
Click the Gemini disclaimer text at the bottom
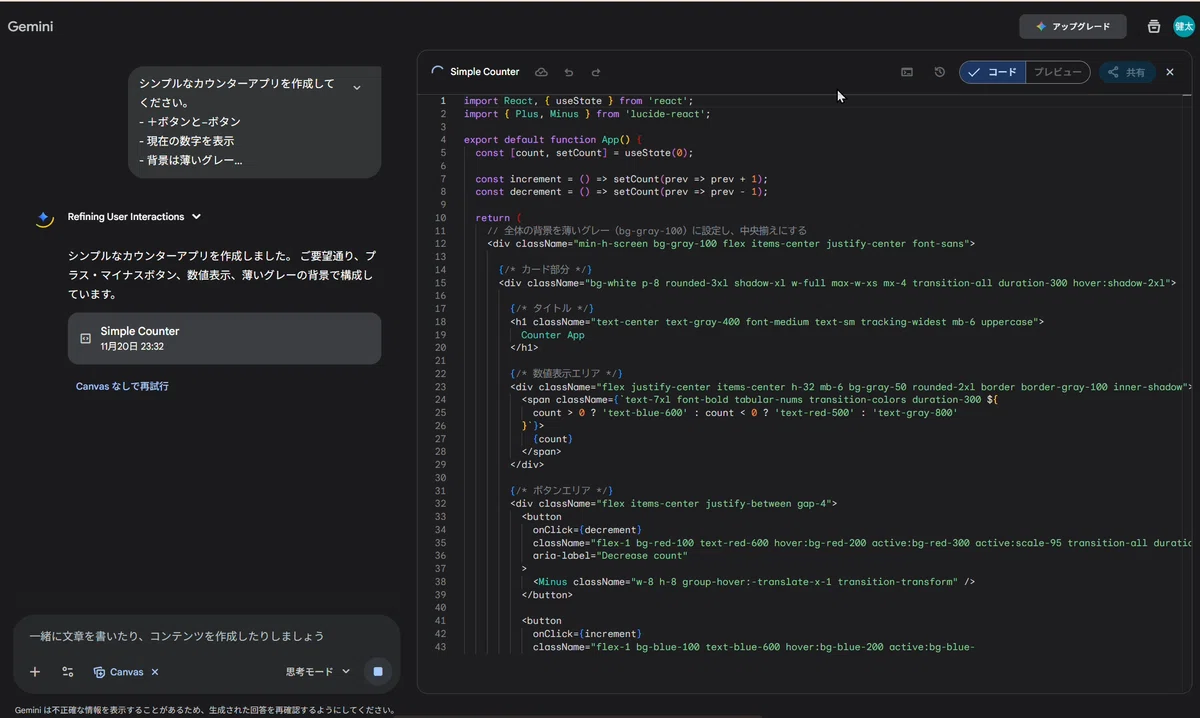pyautogui.click(x=205, y=710)
